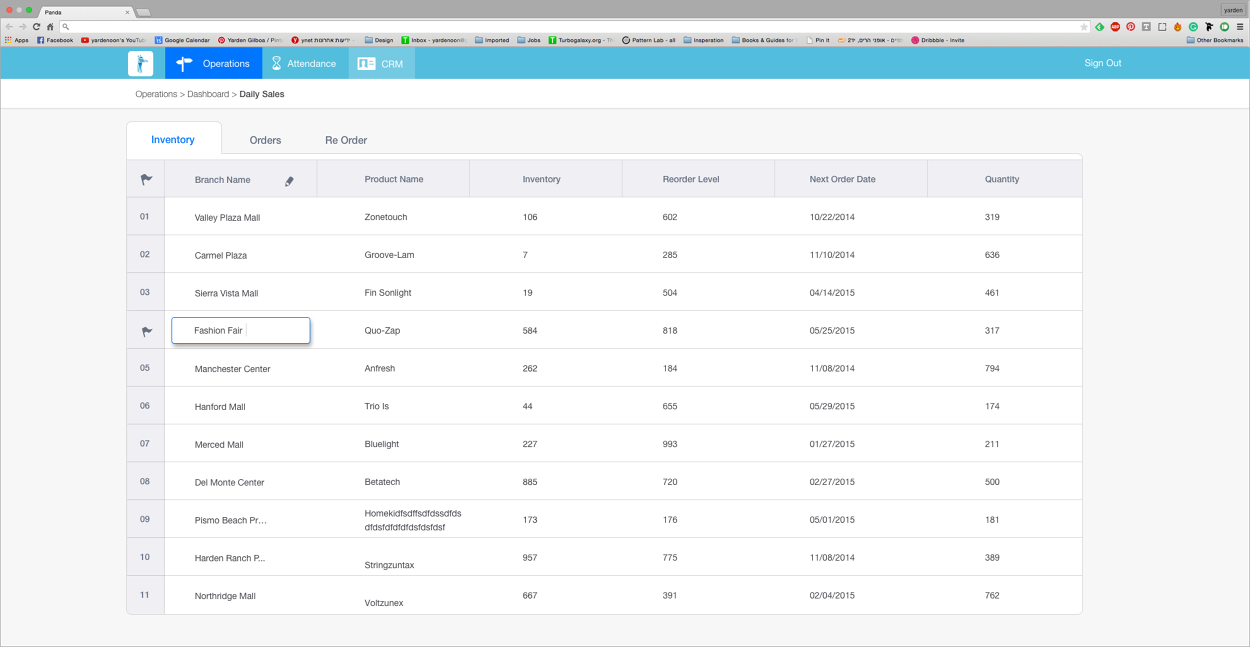This screenshot has width=1250, height=647.
Task: Toggle the flag icon in the table header
Action: coord(146,178)
